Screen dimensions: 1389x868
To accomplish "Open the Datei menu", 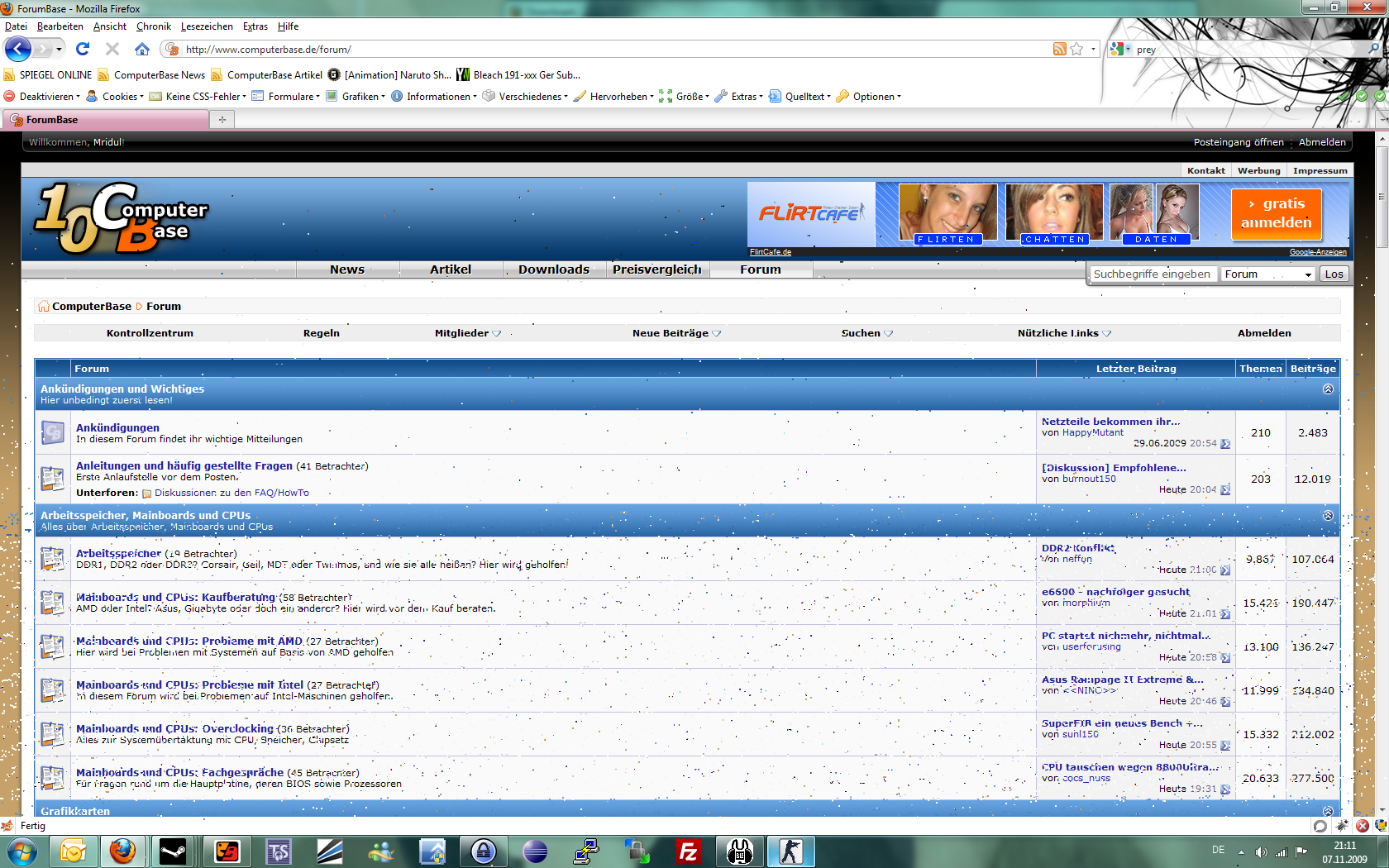I will [16, 26].
